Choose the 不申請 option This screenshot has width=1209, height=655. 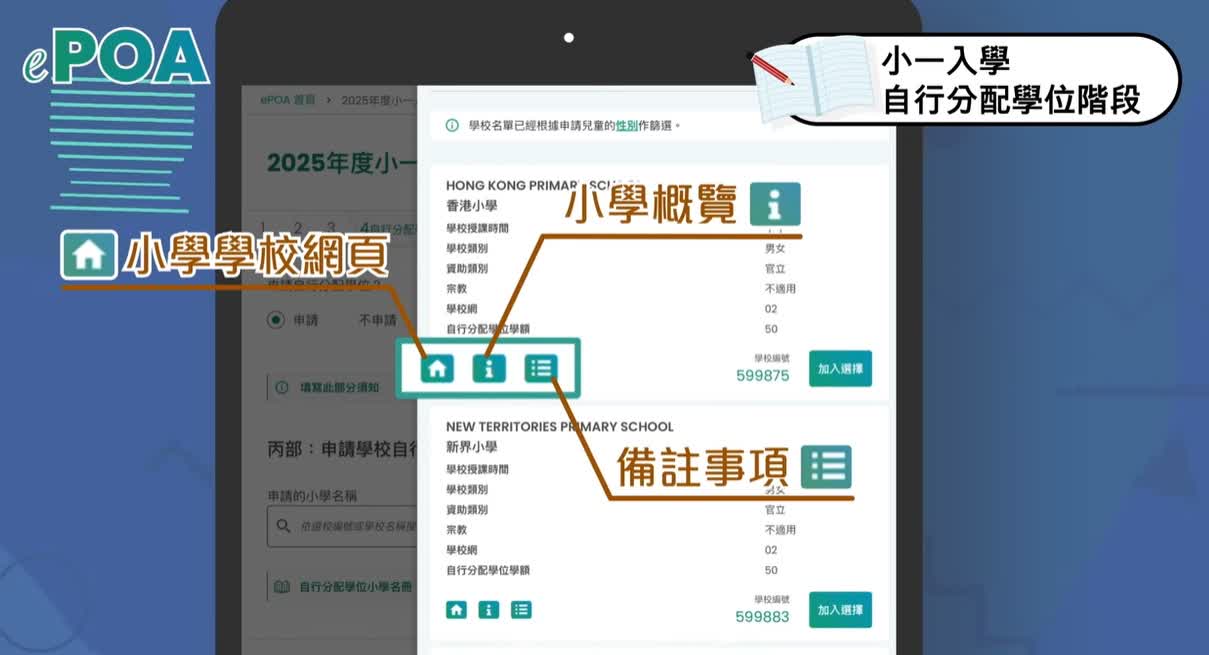click(377, 320)
